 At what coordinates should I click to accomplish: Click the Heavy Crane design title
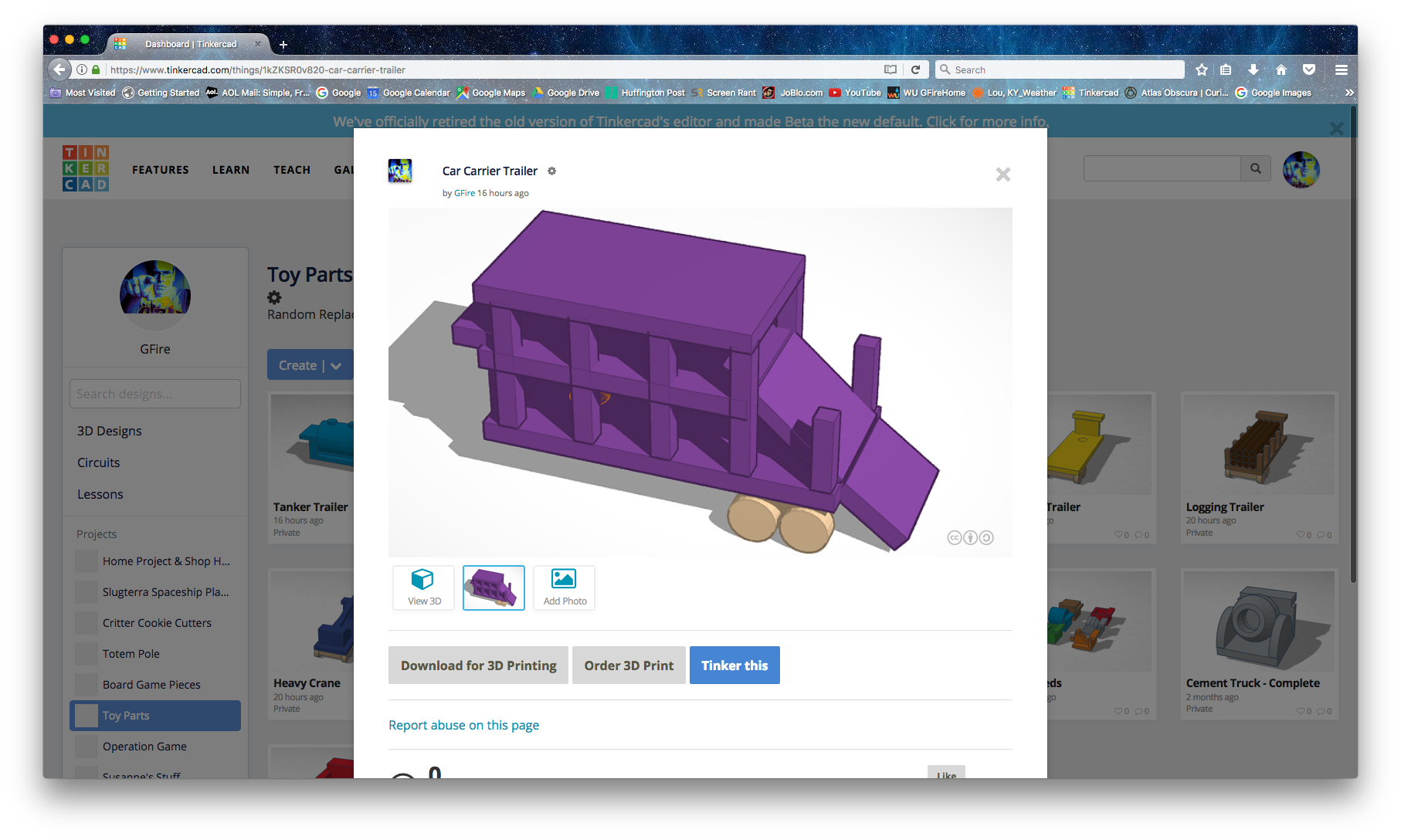(307, 683)
